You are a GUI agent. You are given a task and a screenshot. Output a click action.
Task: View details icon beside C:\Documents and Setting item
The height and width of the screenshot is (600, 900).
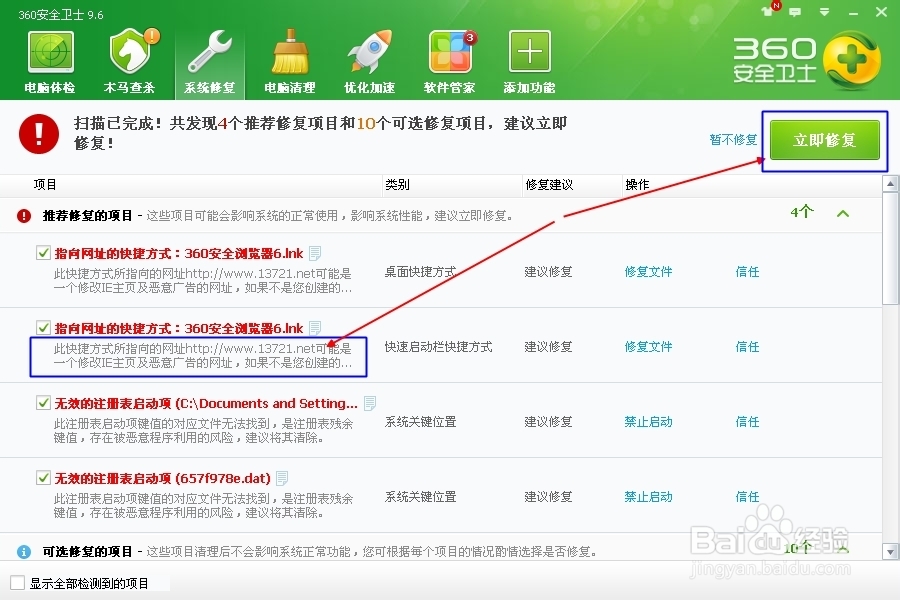370,403
